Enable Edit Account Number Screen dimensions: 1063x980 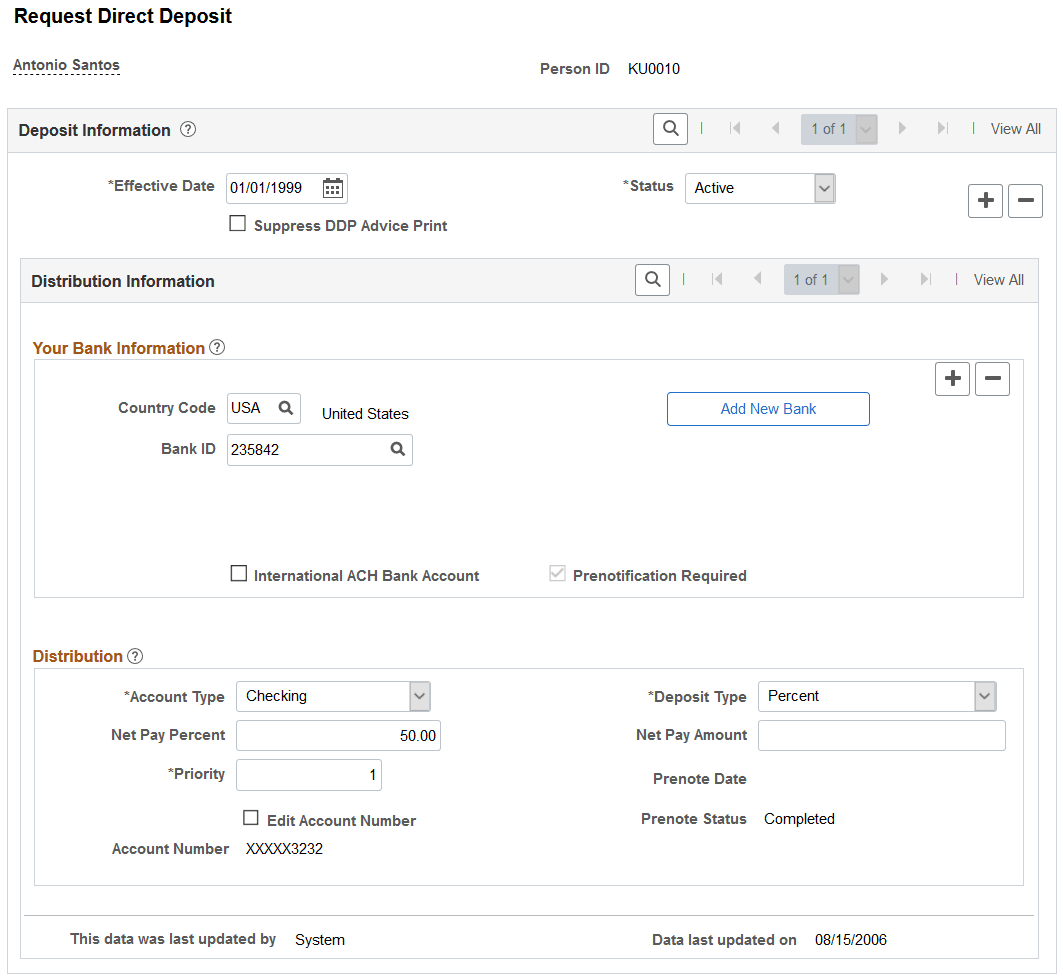pyautogui.click(x=251, y=818)
